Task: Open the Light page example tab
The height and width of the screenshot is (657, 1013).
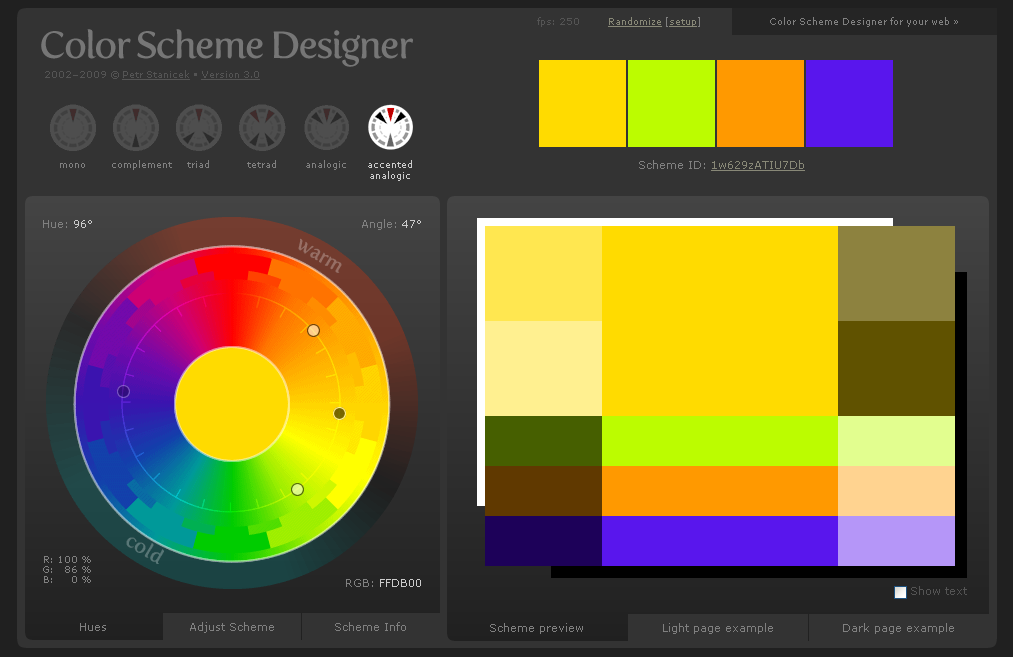Action: [x=717, y=628]
